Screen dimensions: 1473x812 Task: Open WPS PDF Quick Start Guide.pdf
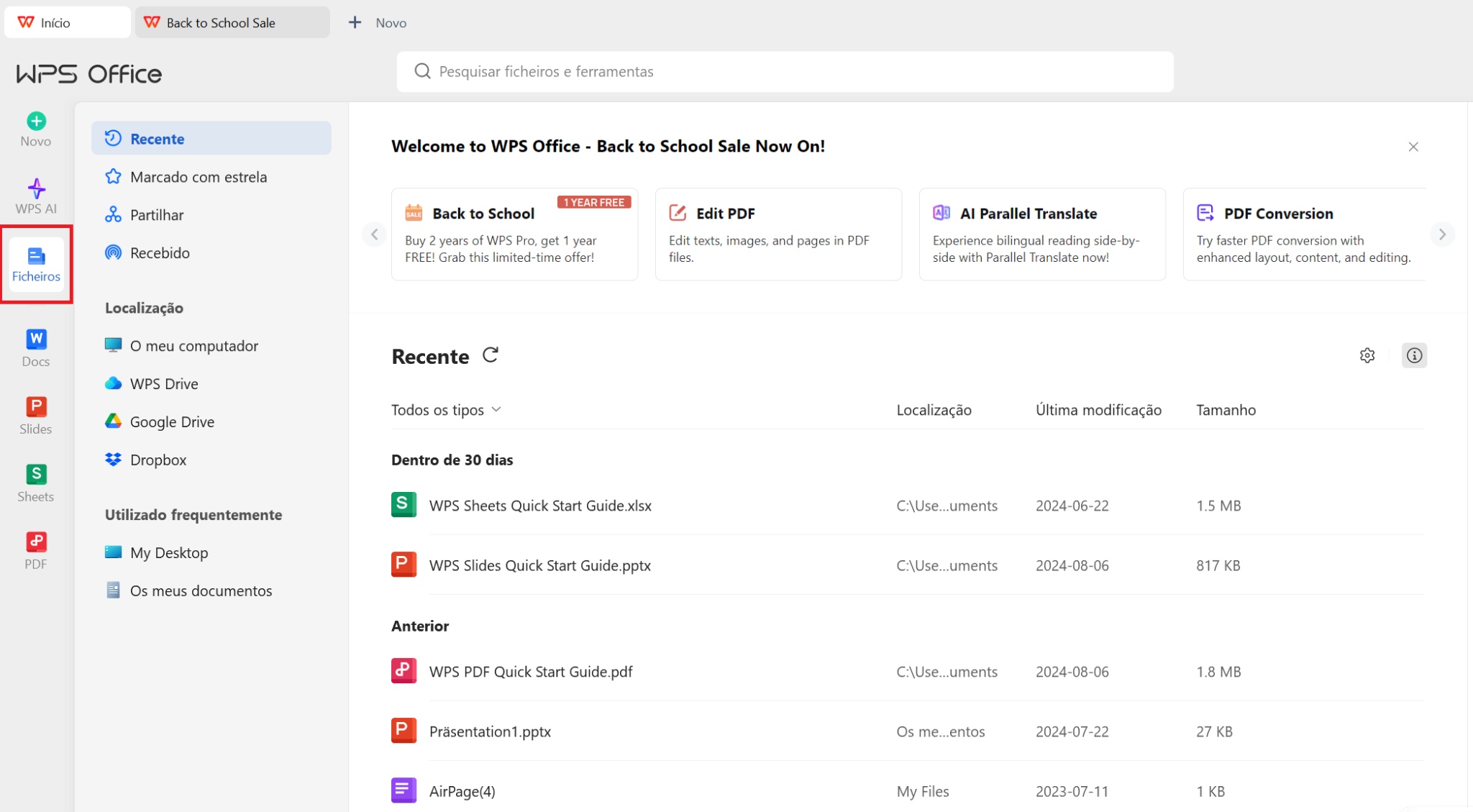click(x=531, y=672)
